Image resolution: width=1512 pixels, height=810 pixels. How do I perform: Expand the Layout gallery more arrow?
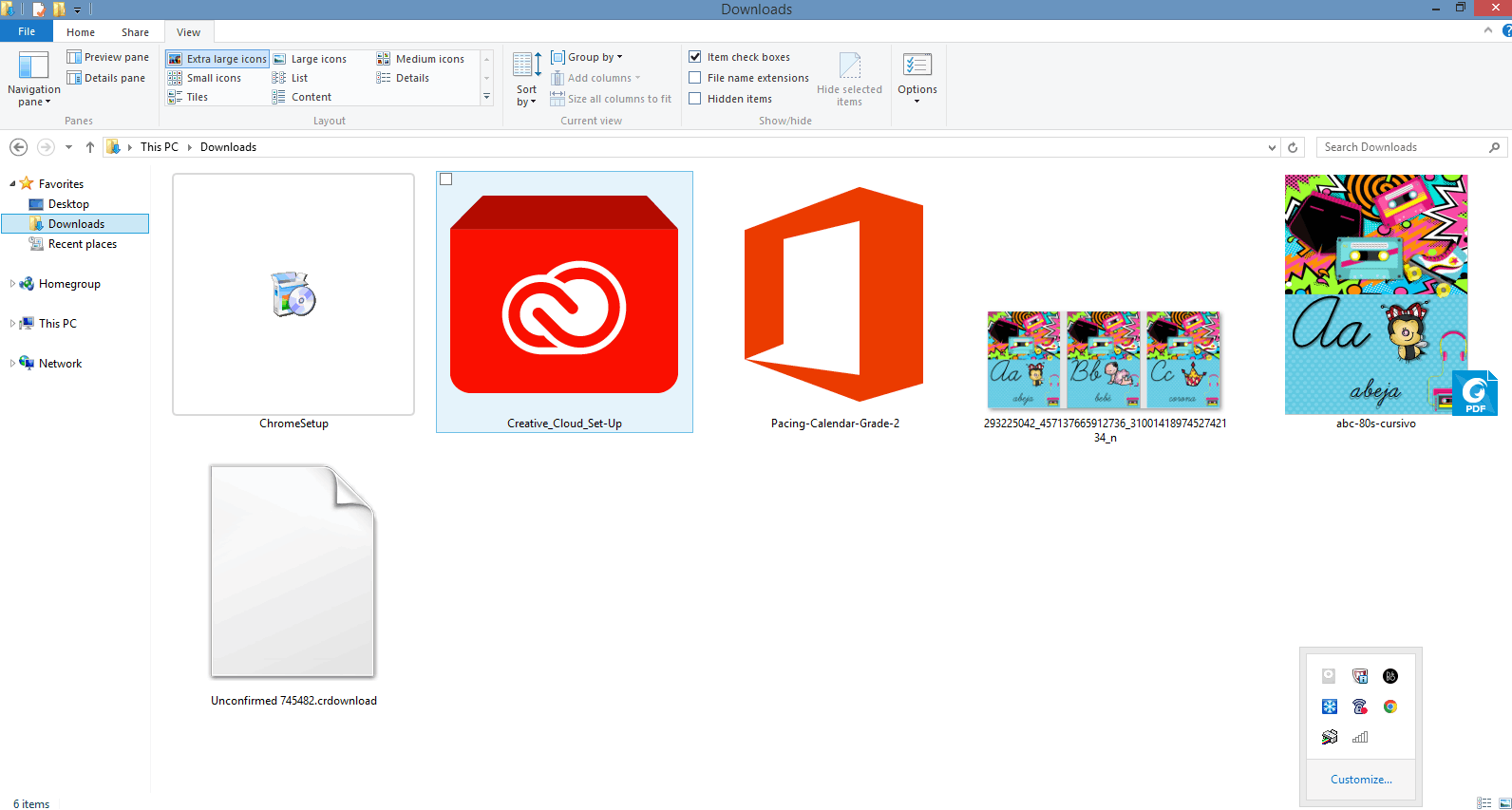tap(487, 97)
